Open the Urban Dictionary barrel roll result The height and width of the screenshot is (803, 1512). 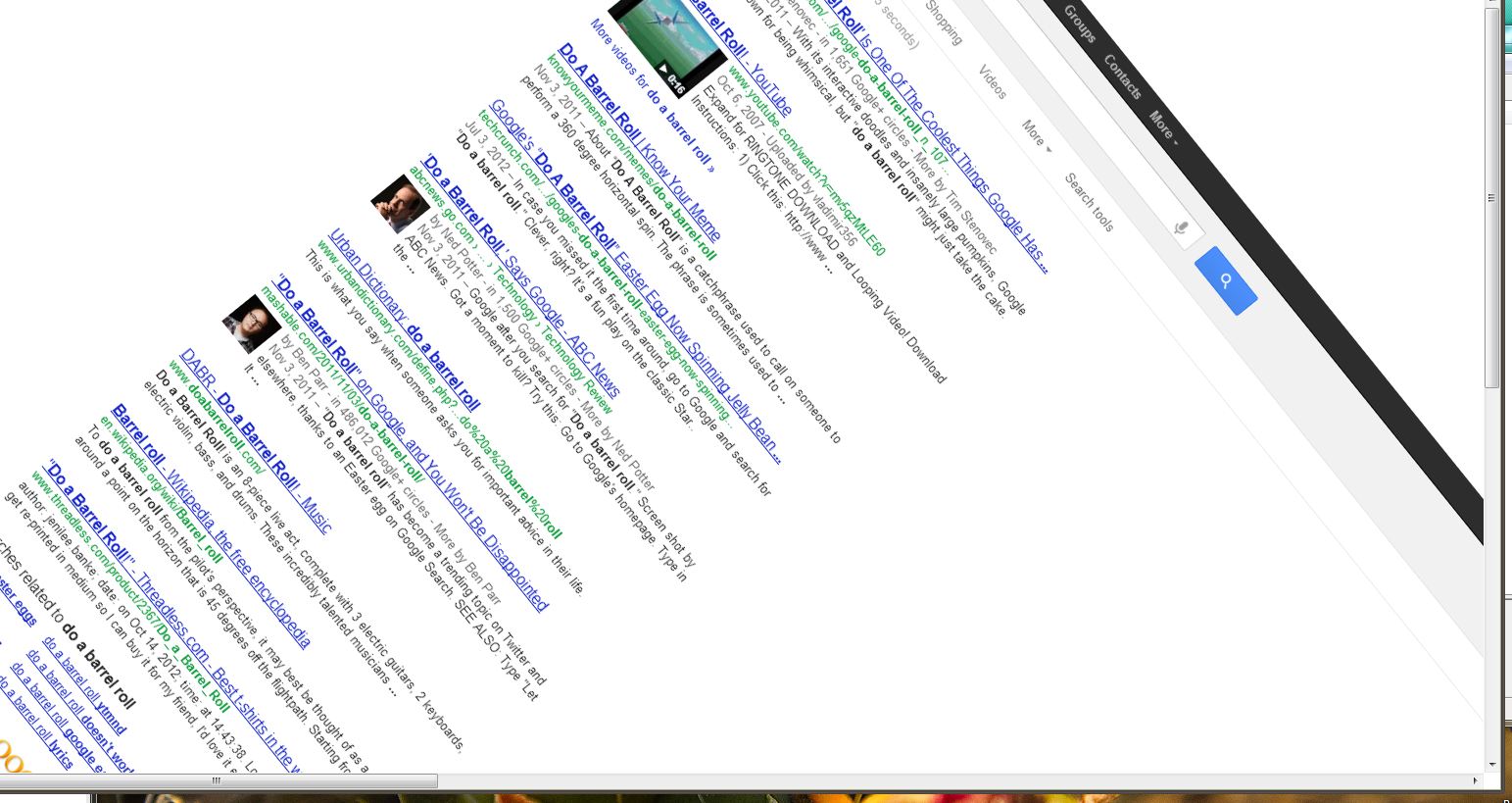[x=404, y=321]
